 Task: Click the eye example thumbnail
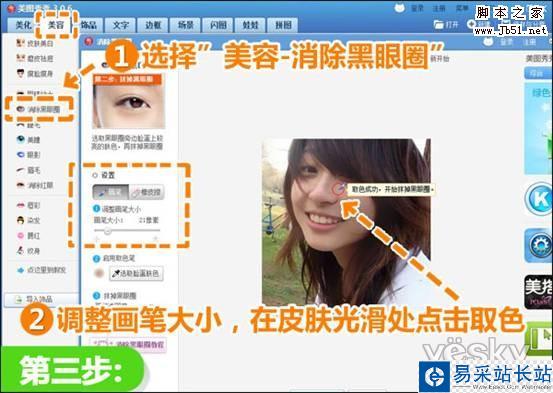(x=128, y=101)
